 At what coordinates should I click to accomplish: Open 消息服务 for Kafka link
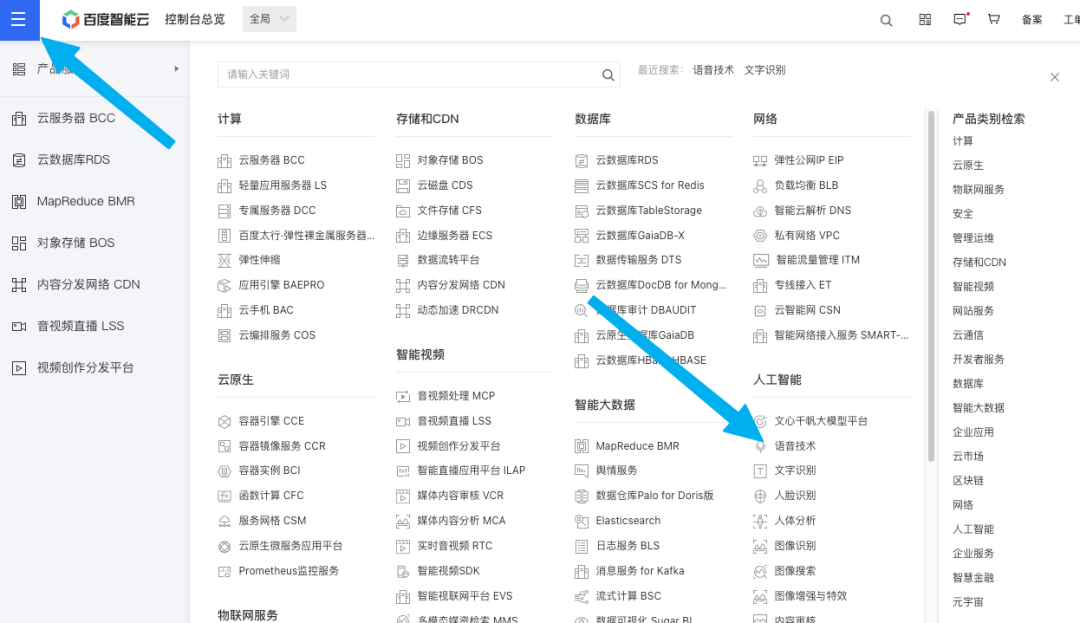[640, 571]
